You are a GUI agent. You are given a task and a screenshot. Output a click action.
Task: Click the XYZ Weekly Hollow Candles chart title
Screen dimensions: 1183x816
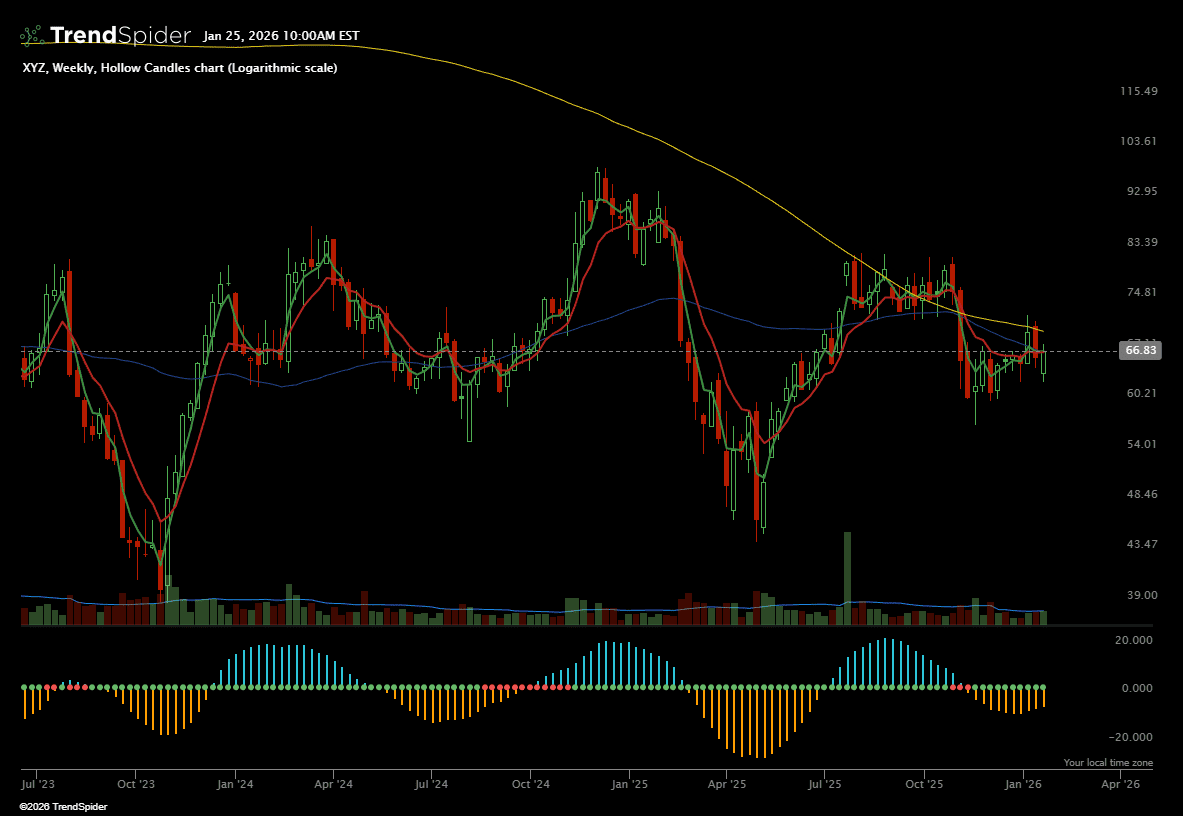(x=179, y=68)
